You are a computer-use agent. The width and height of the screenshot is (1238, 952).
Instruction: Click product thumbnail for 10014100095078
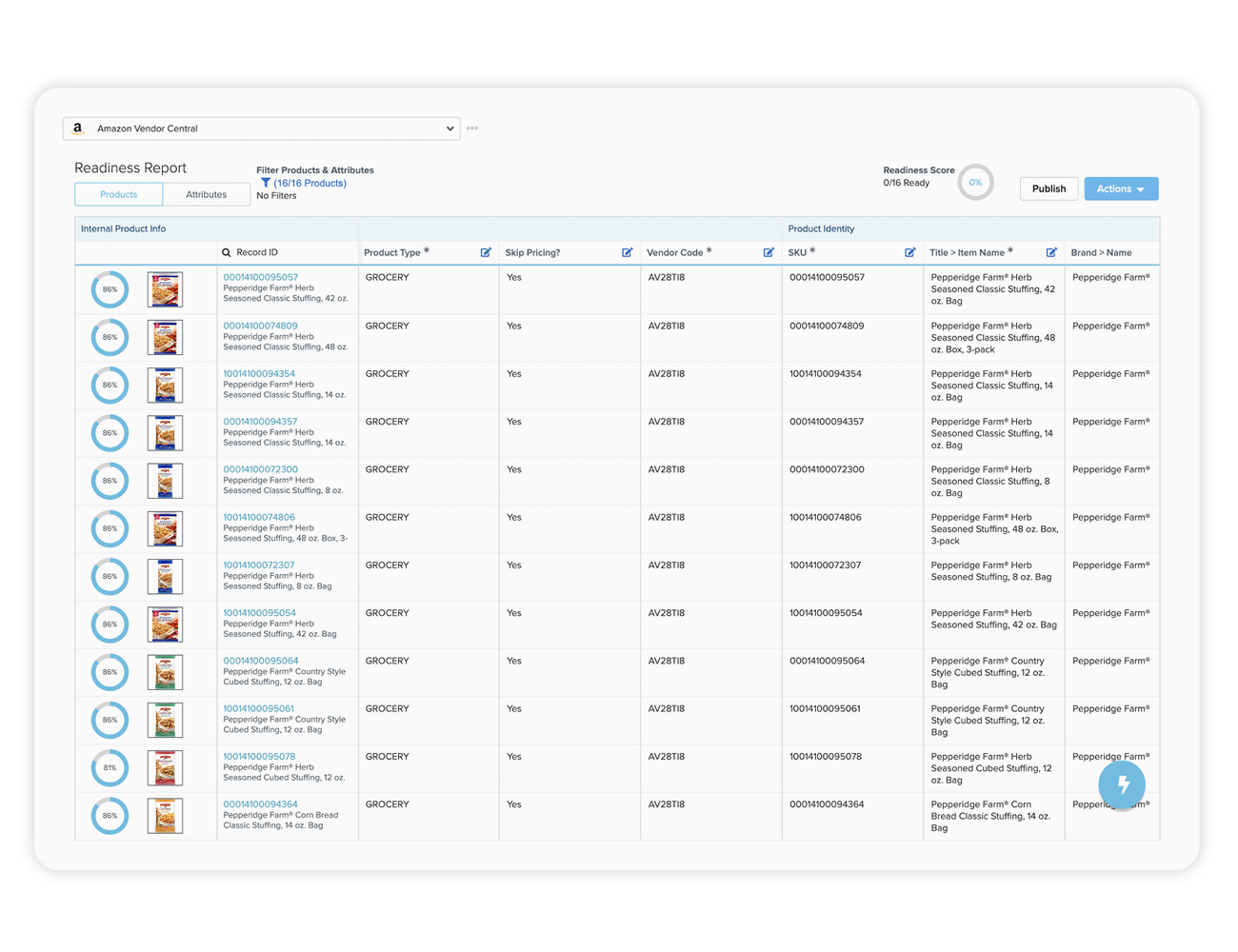(165, 768)
